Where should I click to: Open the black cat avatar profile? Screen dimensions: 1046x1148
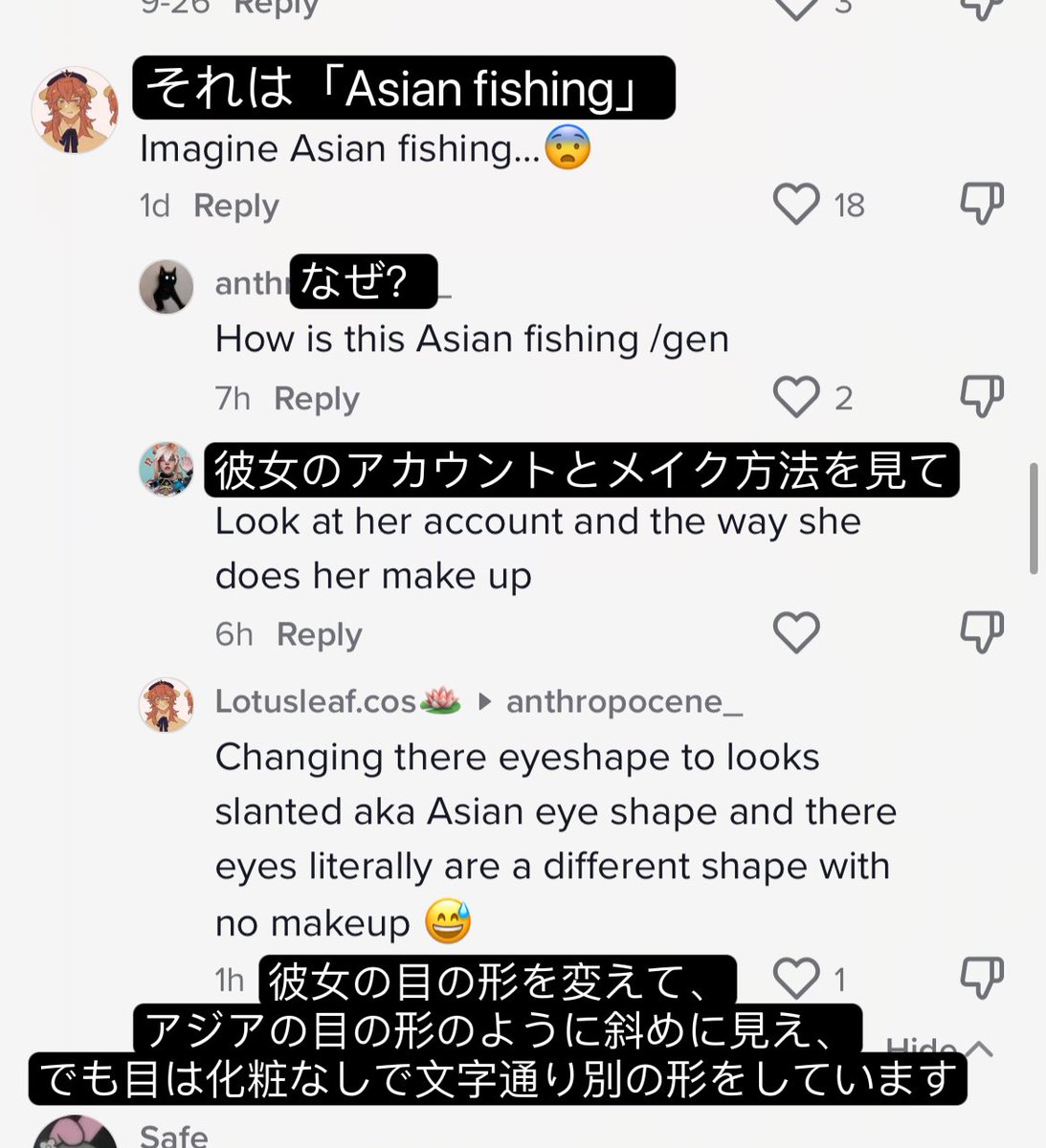[167, 286]
